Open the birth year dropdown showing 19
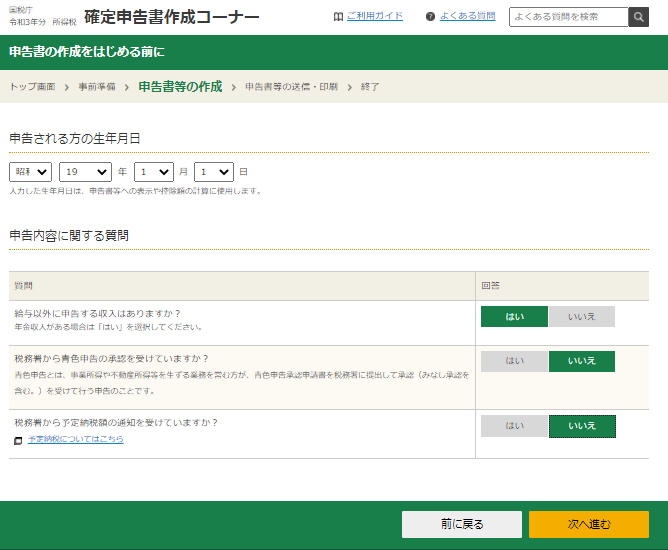 pyautogui.click(x=85, y=172)
